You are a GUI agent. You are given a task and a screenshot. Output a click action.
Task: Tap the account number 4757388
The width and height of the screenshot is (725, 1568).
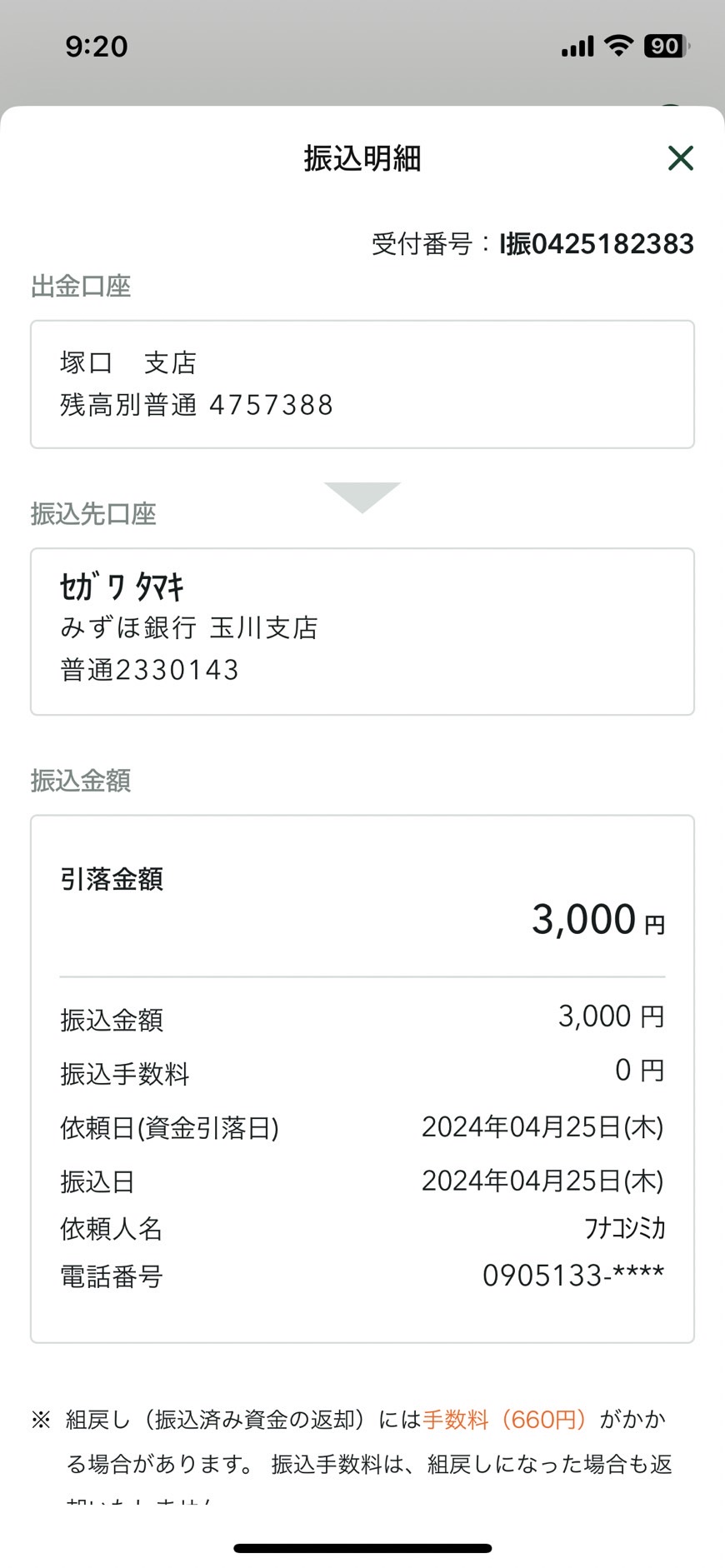pyautogui.click(x=271, y=405)
